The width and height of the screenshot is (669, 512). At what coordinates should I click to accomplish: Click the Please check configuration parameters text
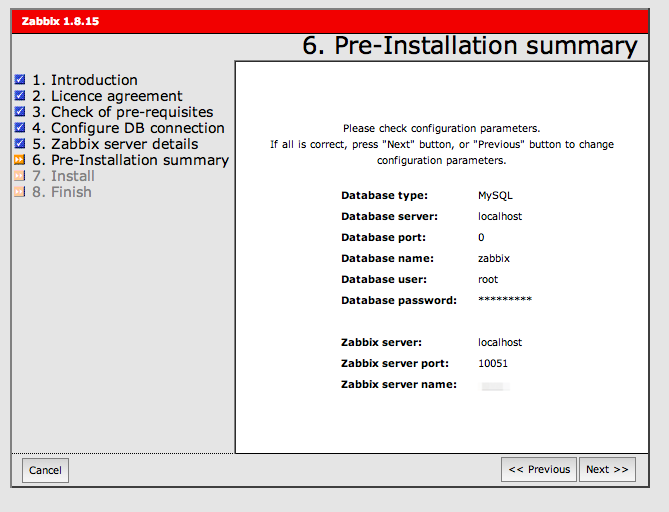(x=442, y=128)
